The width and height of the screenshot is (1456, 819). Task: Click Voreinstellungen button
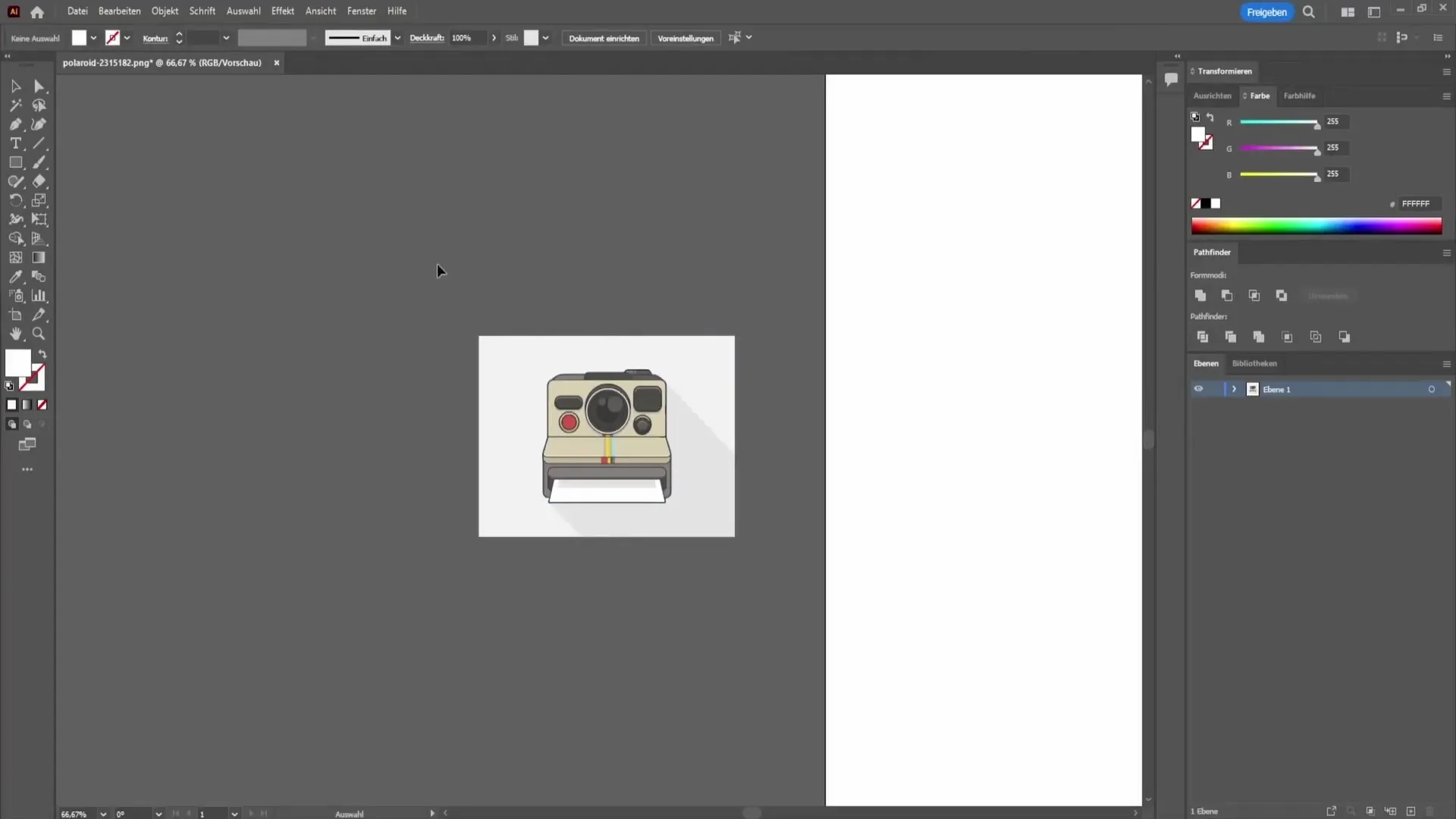(x=686, y=38)
